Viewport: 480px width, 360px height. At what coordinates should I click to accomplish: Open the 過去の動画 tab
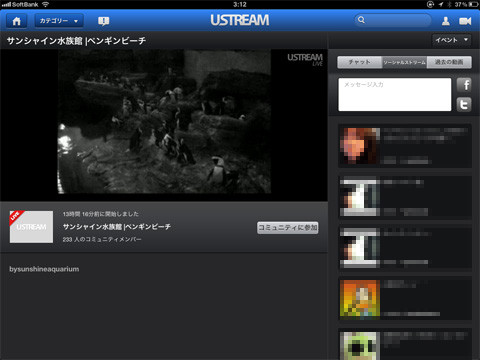click(x=449, y=62)
